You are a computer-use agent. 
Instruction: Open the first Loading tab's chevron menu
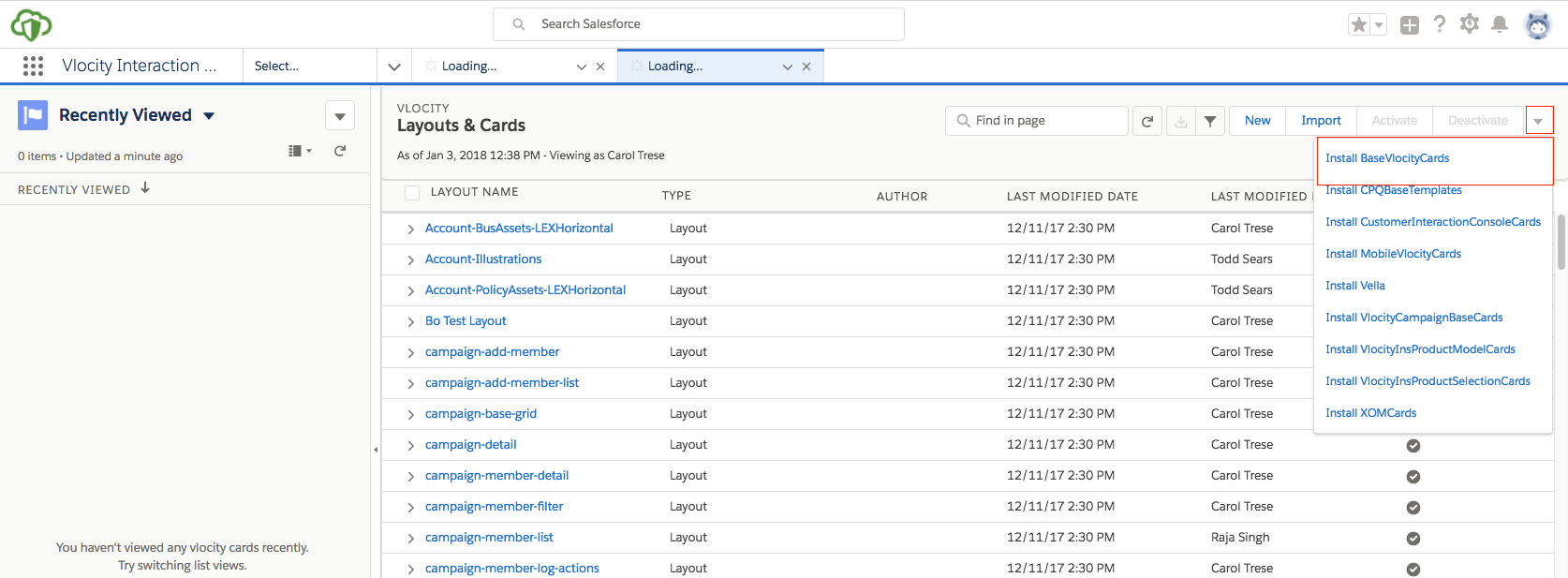(582, 67)
